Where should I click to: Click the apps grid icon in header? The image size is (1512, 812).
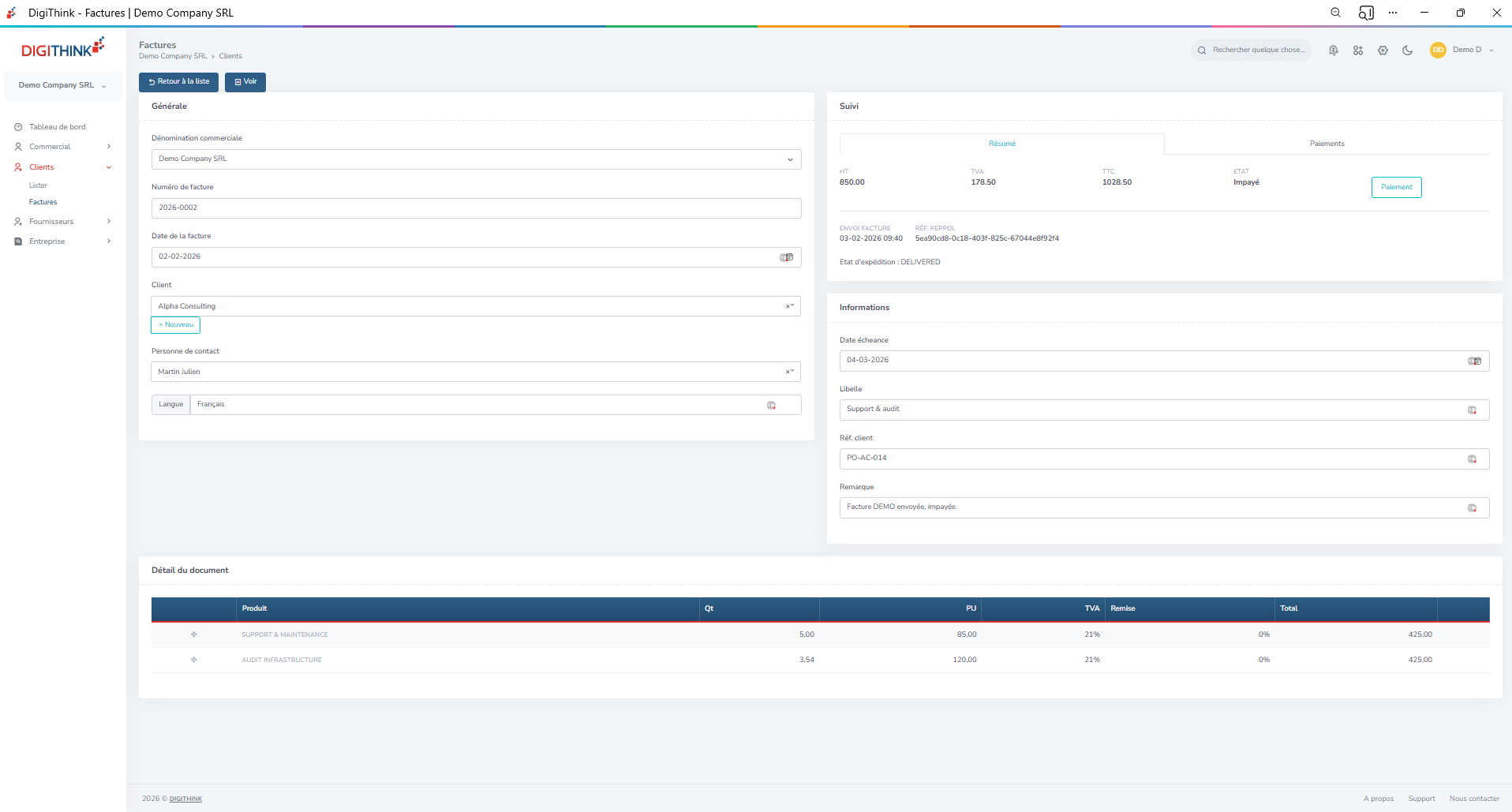[1358, 51]
